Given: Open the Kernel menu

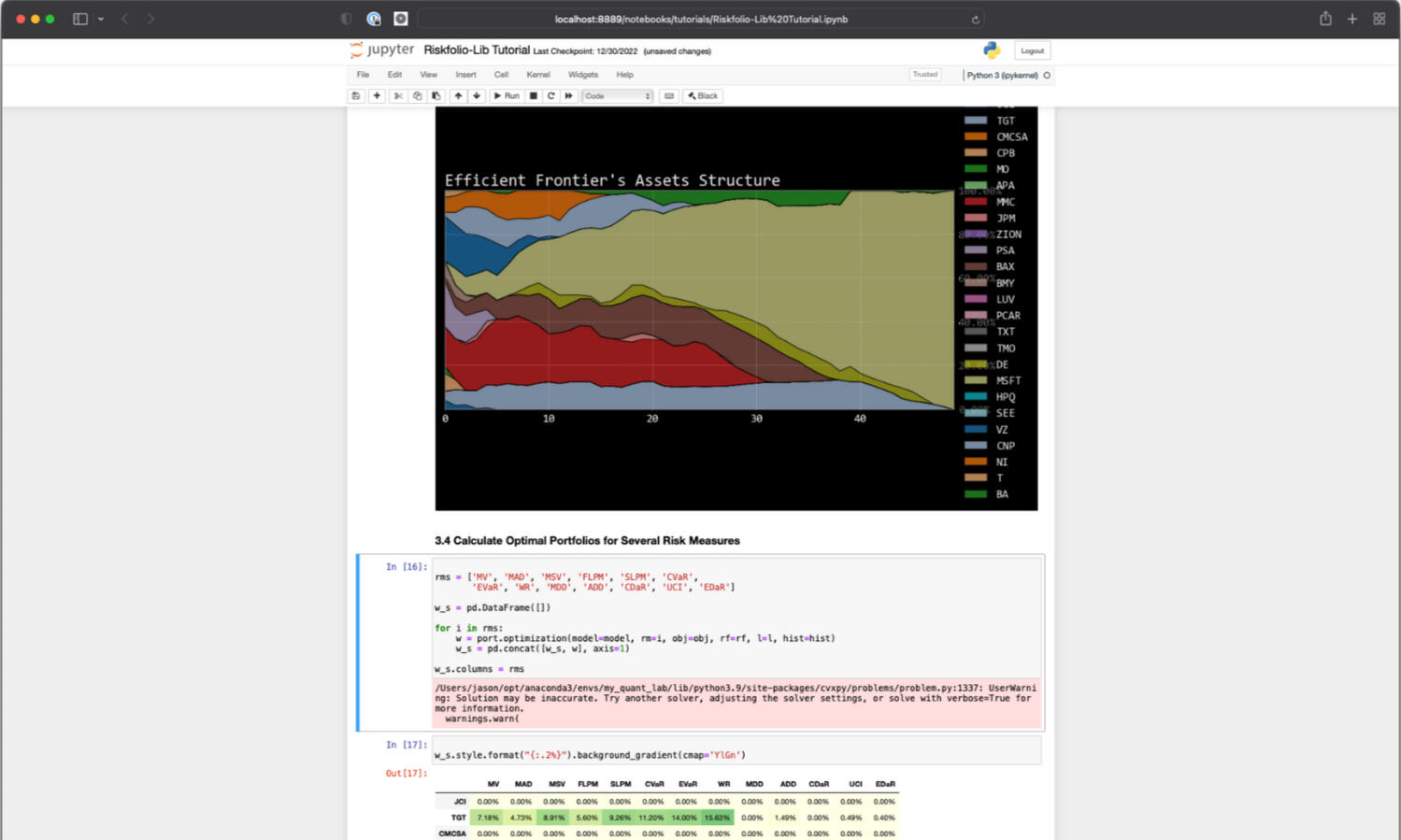Looking at the screenshot, I should [537, 75].
